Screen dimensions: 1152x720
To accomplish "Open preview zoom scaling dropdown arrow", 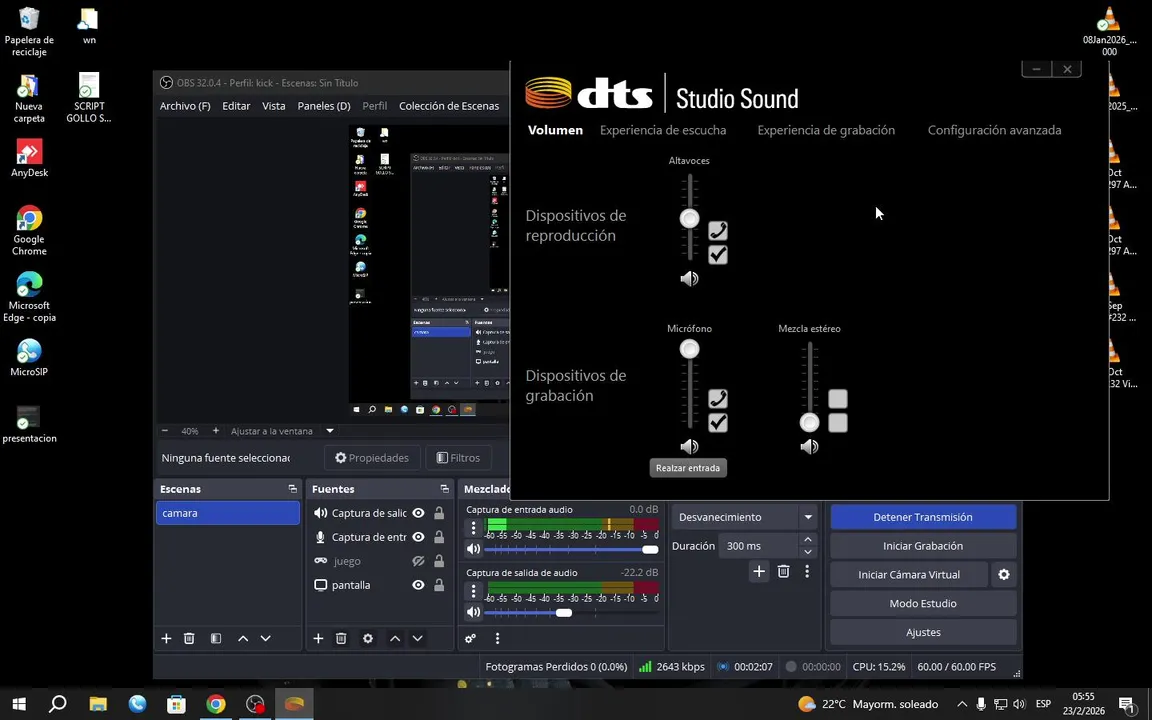I will [330, 431].
